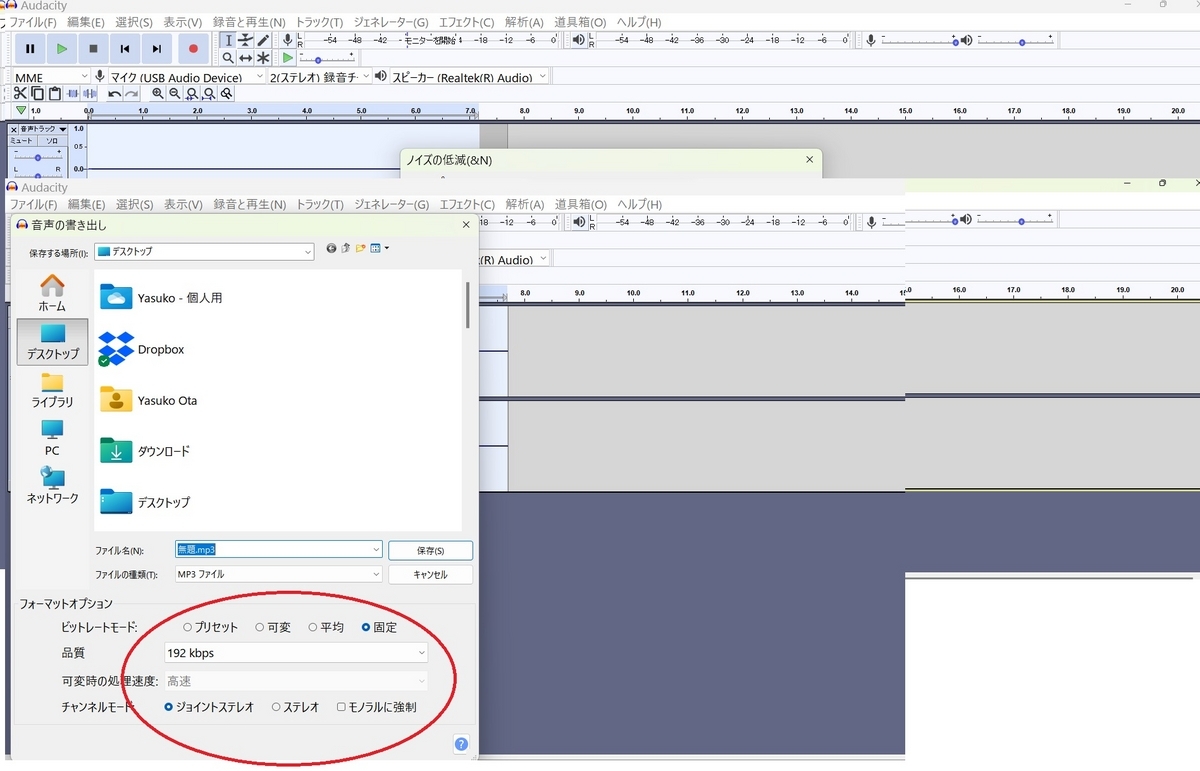Select the Time Shift arrows tool
The image size is (1200, 771).
(245, 58)
